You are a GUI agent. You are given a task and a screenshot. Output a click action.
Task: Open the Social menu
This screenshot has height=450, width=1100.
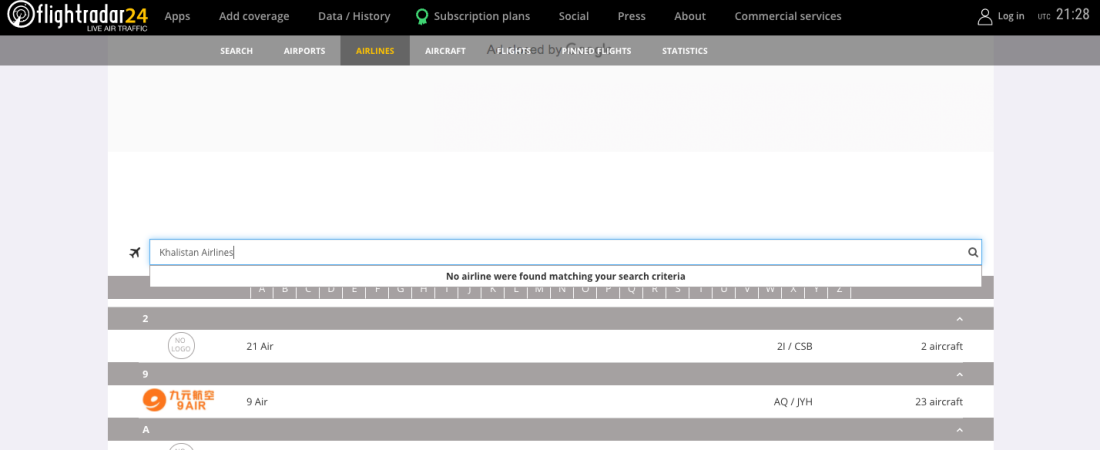tap(574, 16)
